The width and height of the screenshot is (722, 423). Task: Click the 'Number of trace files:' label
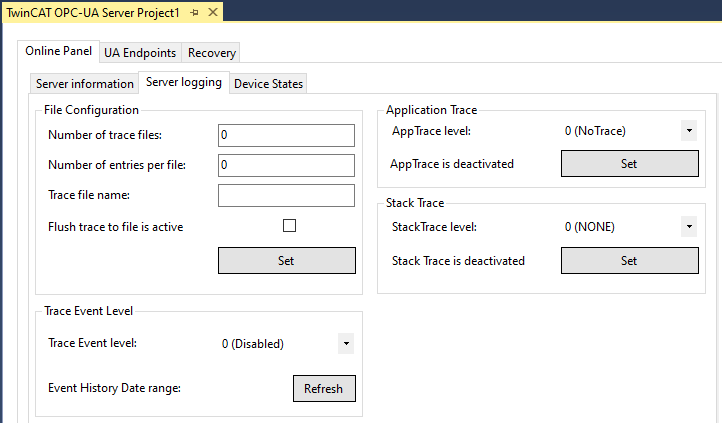(105, 135)
